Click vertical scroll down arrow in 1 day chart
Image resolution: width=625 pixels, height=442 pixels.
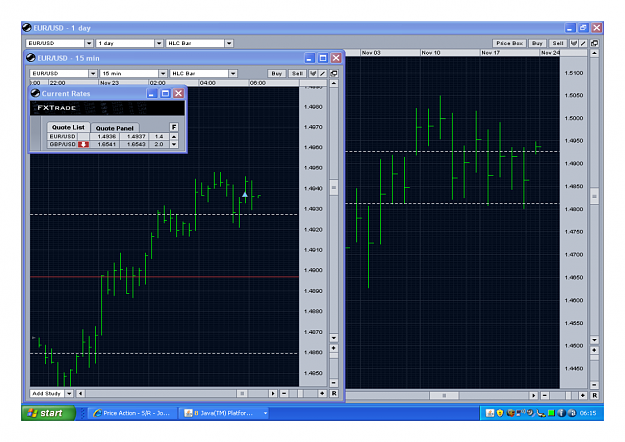pyautogui.click(x=594, y=340)
